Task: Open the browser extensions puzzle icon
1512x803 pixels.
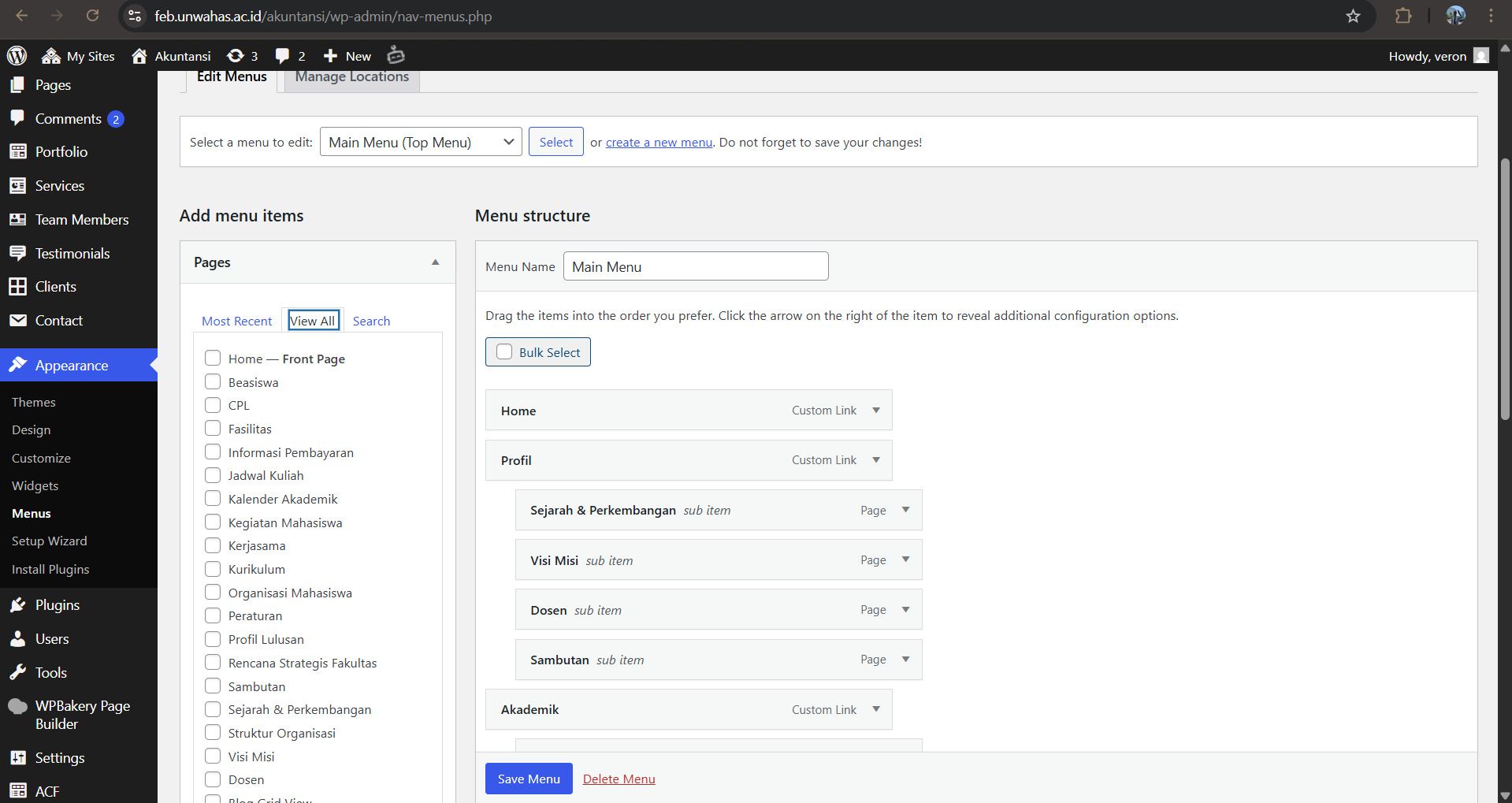Action: click(x=1403, y=16)
